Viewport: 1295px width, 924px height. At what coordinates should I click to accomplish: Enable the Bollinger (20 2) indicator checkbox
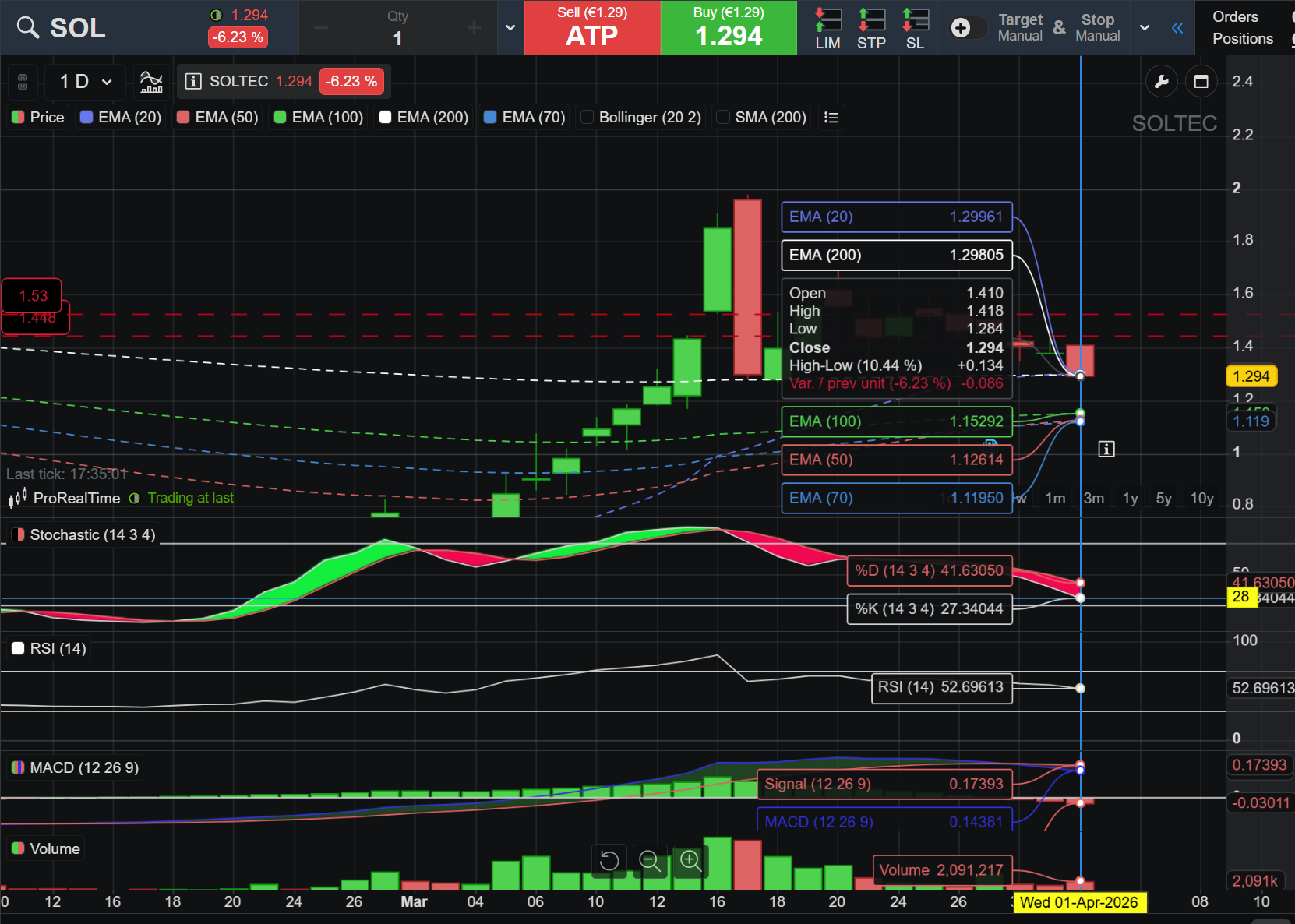pos(587,117)
